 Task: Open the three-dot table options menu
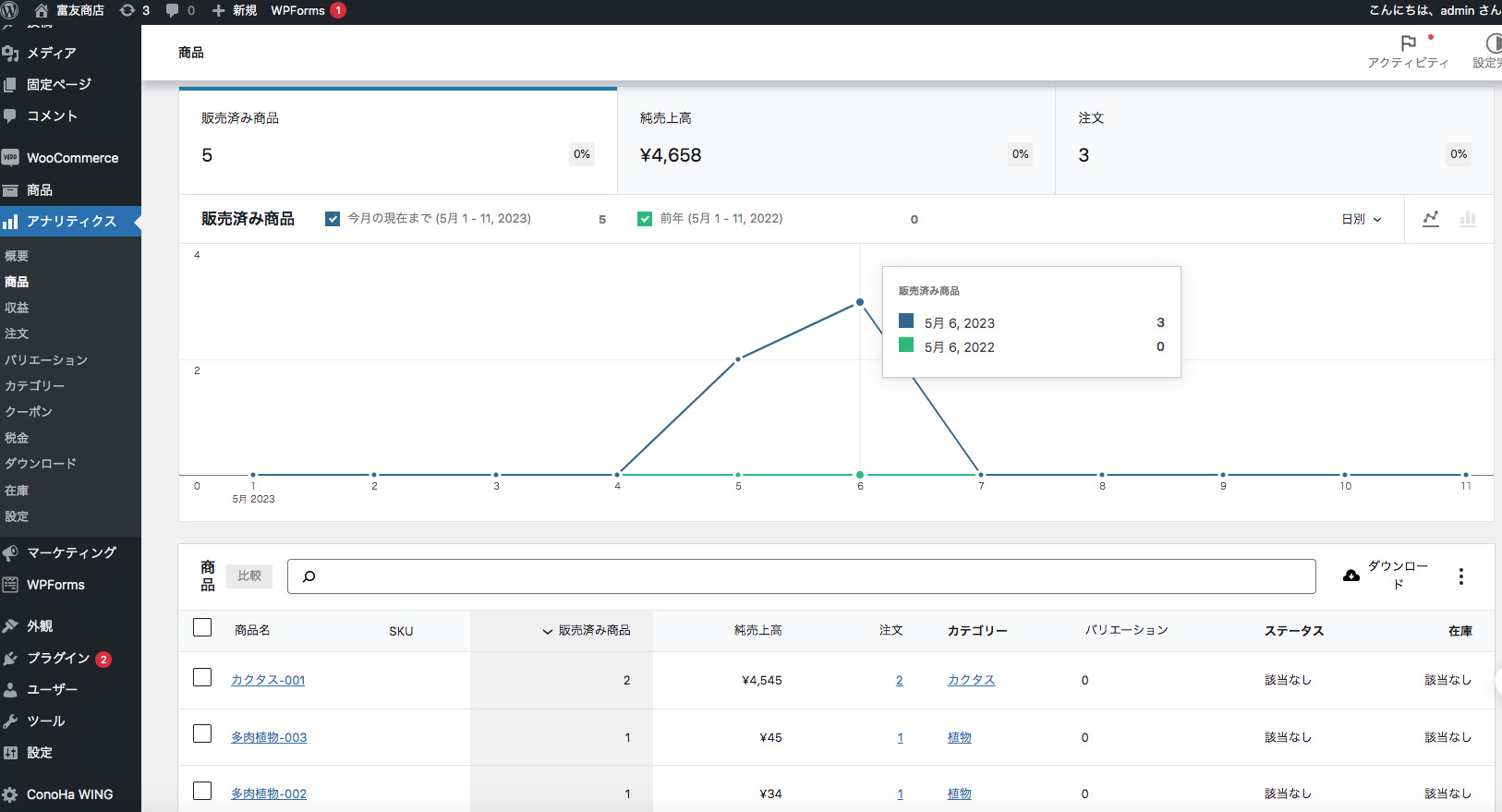(x=1460, y=576)
